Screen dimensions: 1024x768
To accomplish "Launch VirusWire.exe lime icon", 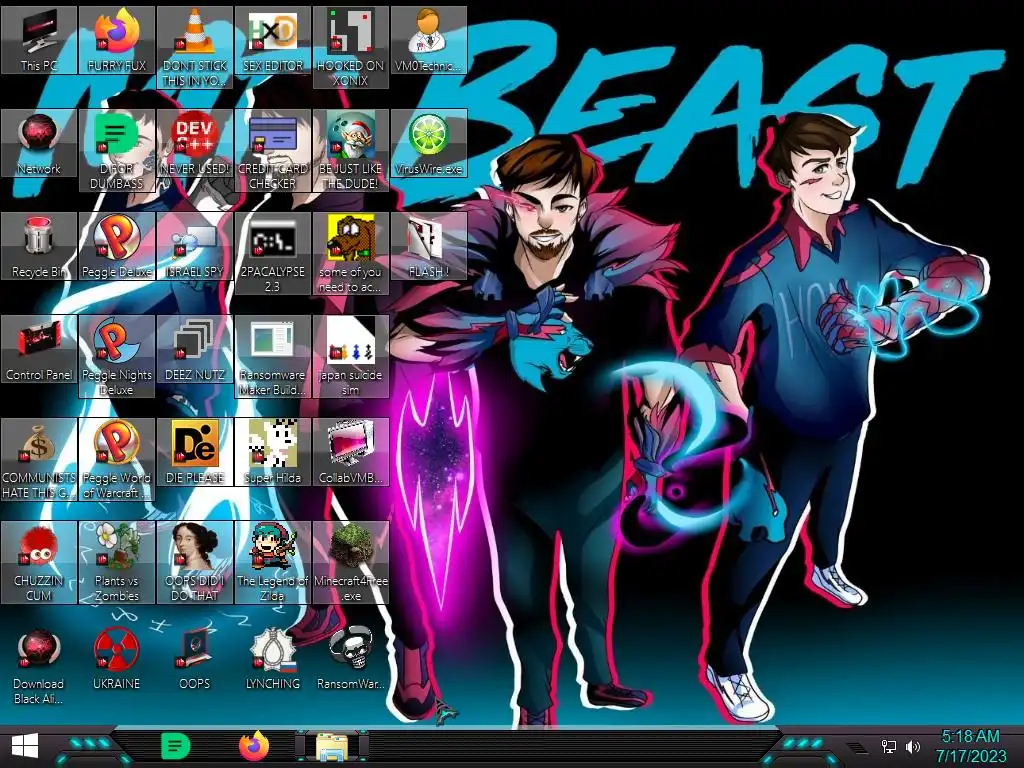I will (x=428, y=143).
